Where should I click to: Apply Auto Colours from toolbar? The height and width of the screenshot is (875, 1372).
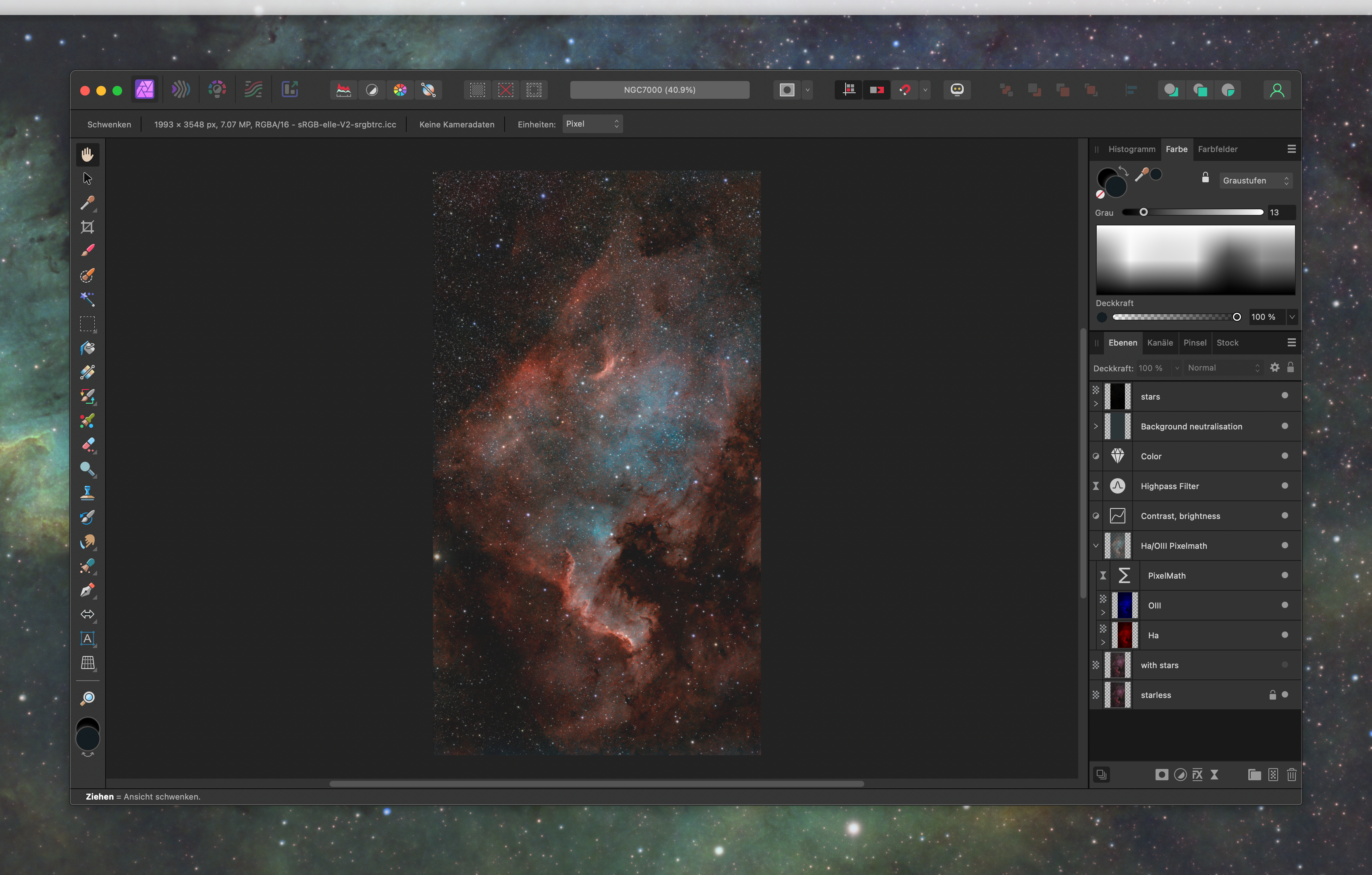pos(400,90)
